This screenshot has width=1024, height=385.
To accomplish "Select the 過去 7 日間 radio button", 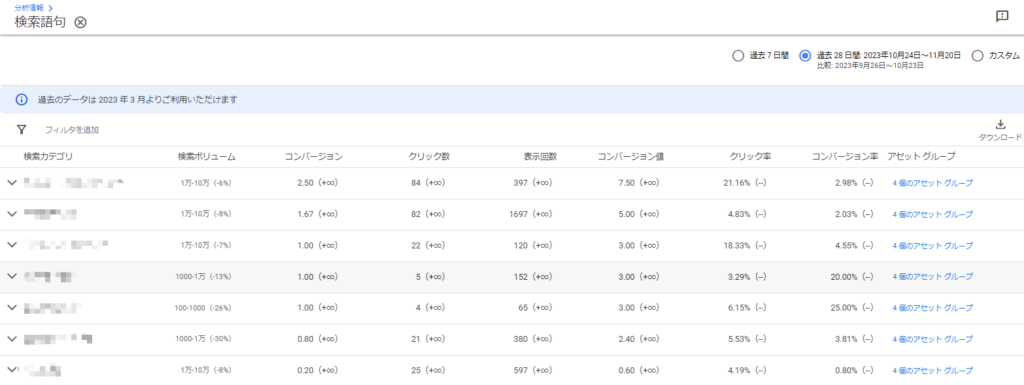I will (x=738, y=56).
